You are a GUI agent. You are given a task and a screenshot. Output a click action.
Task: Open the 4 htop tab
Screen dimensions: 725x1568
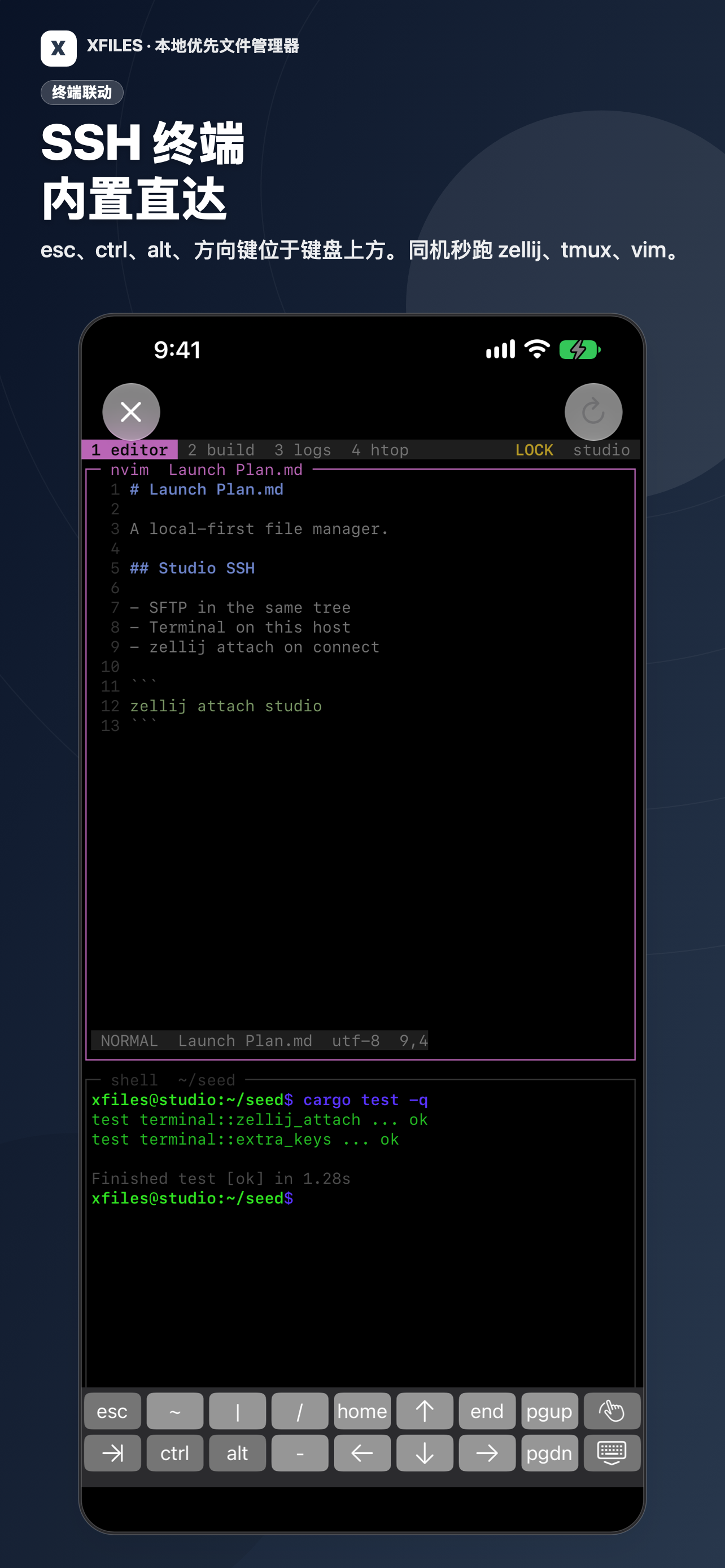380,450
